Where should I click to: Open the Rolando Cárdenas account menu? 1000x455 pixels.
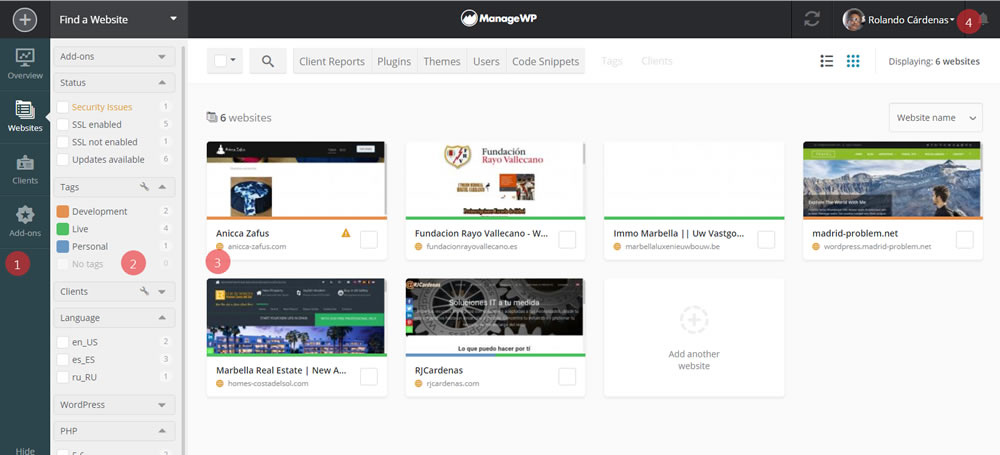tap(911, 20)
